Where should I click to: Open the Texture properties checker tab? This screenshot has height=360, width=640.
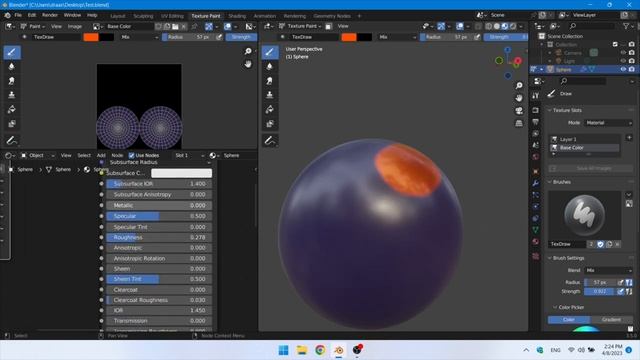pyautogui.click(x=536, y=256)
